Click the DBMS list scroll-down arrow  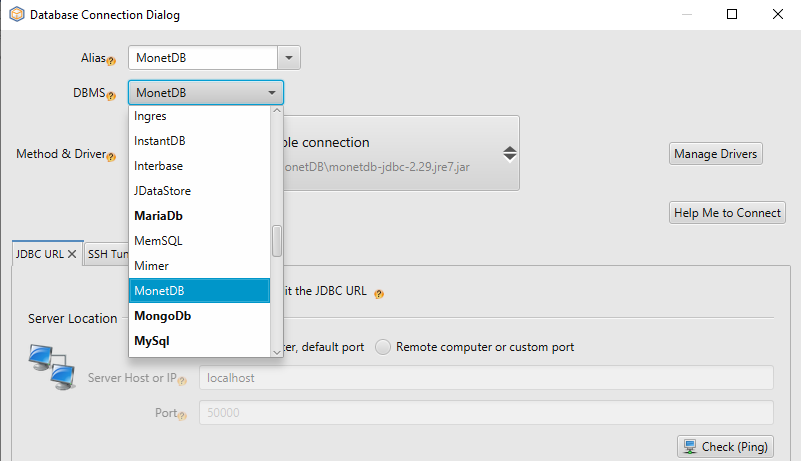coord(277,352)
